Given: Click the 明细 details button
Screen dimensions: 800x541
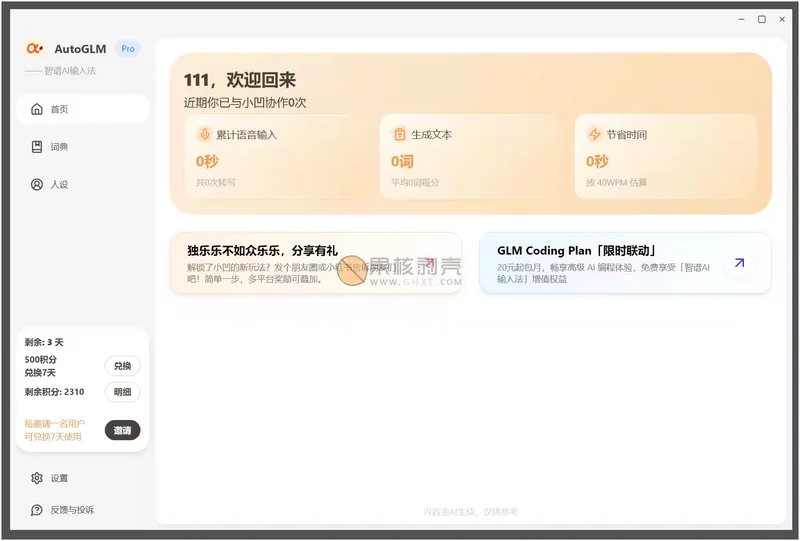Looking at the screenshot, I should tap(122, 392).
